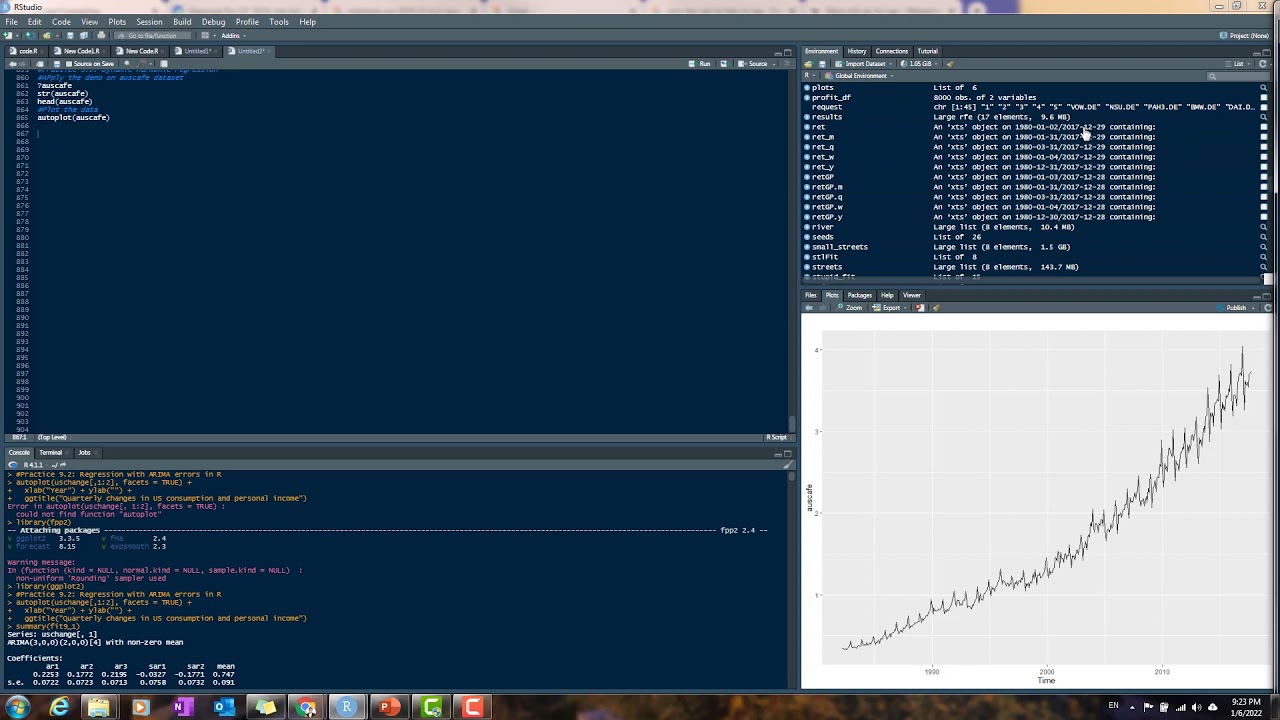The height and width of the screenshot is (720, 1280).
Task: Switch to the Packages tab
Action: (860, 295)
